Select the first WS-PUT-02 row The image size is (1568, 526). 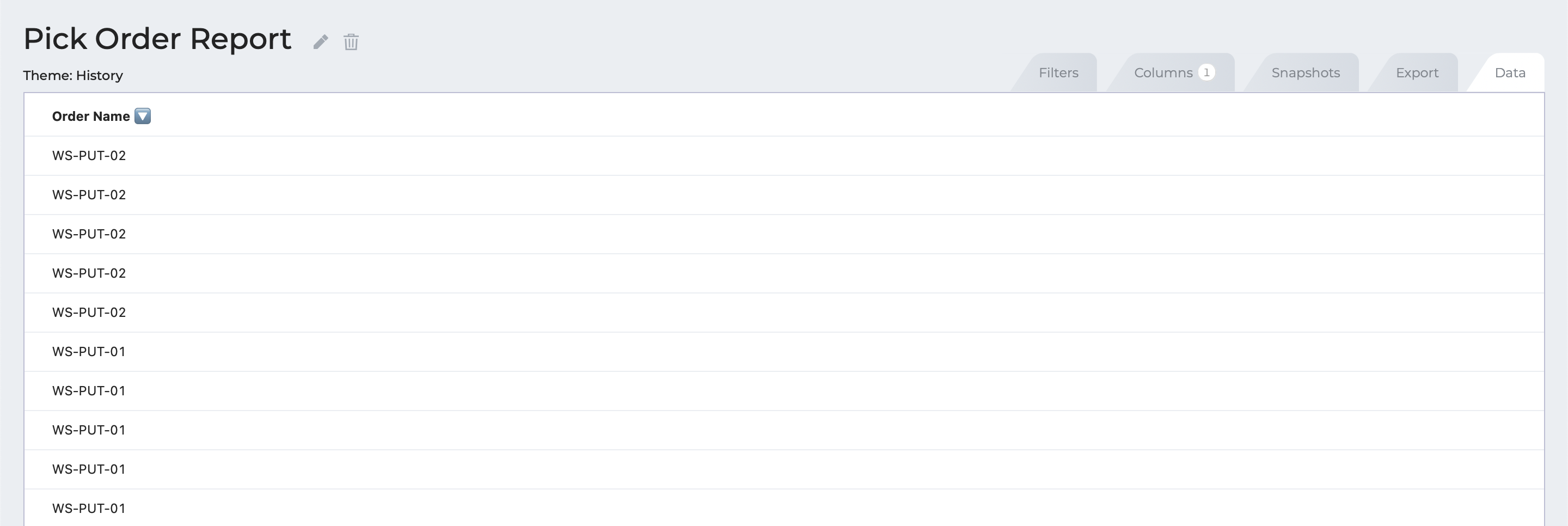pyautogui.click(x=784, y=156)
